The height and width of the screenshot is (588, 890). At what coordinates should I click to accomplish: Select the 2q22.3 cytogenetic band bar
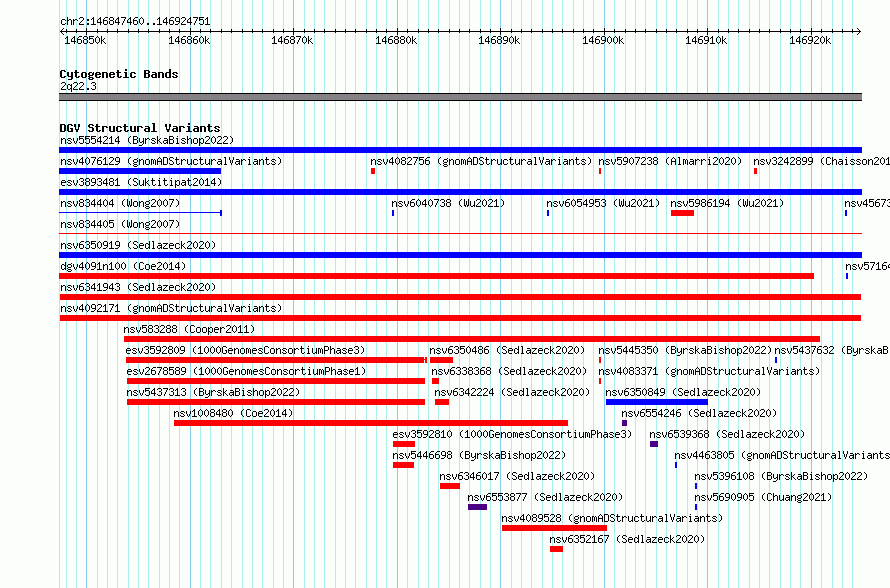pyautogui.click(x=460, y=97)
